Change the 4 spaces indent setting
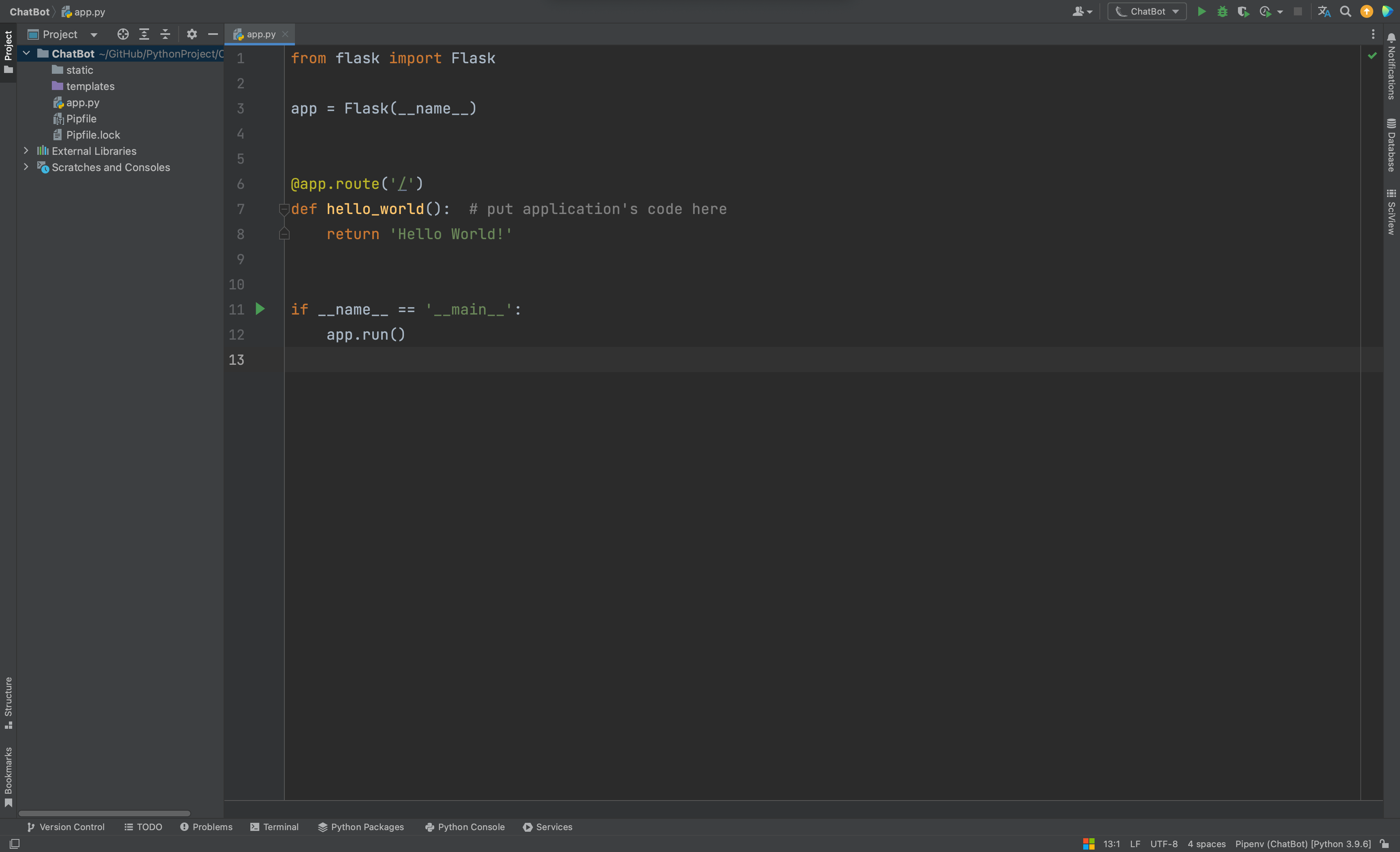 point(1206,844)
